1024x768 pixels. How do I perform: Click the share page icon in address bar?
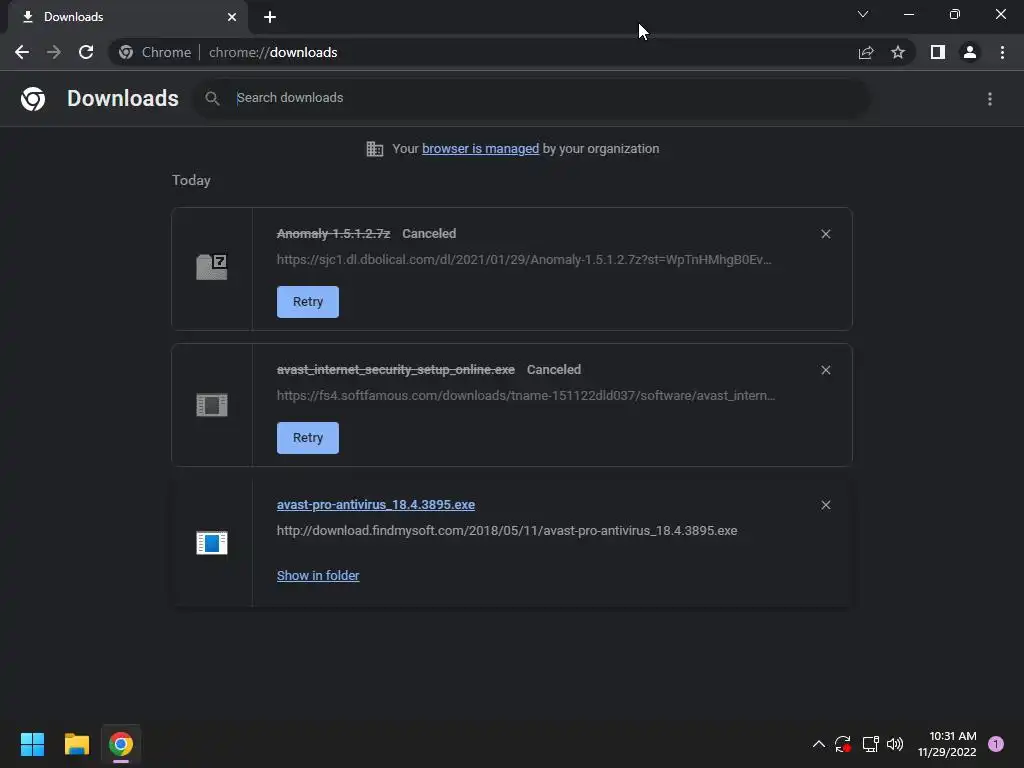pos(866,52)
